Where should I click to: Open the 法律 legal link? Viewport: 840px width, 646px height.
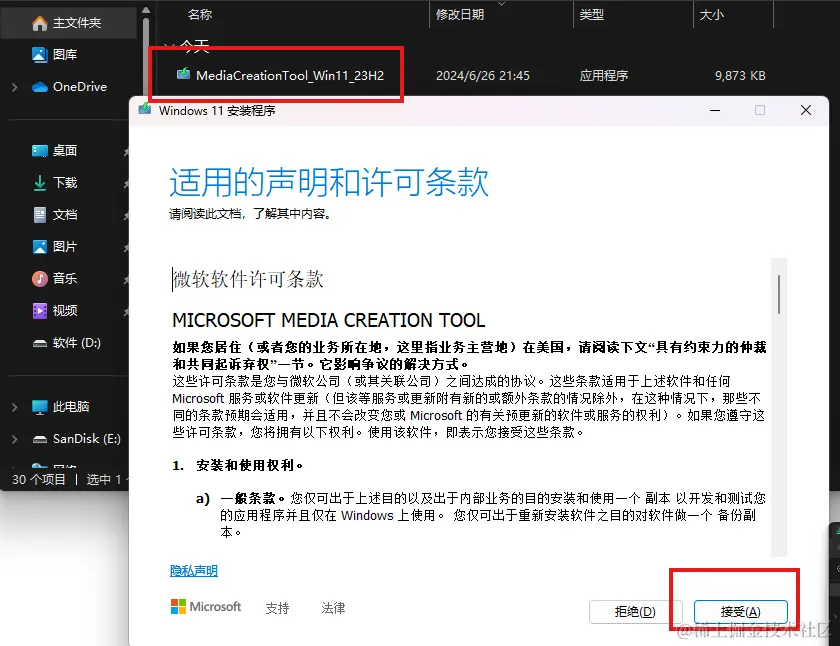(333, 608)
